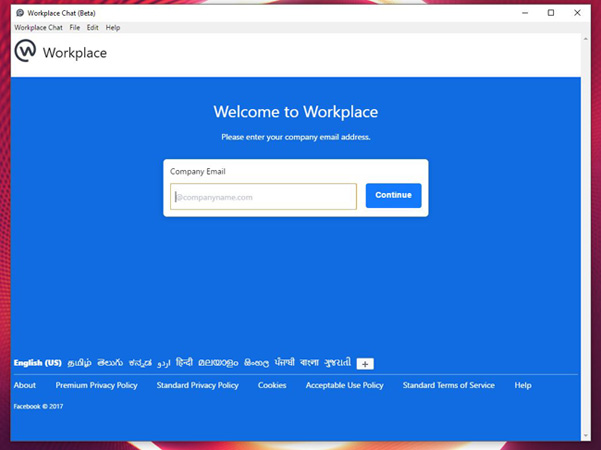Close the Workplace Chat window
Screen dimensions: 601x450
pyautogui.click(x=577, y=13)
